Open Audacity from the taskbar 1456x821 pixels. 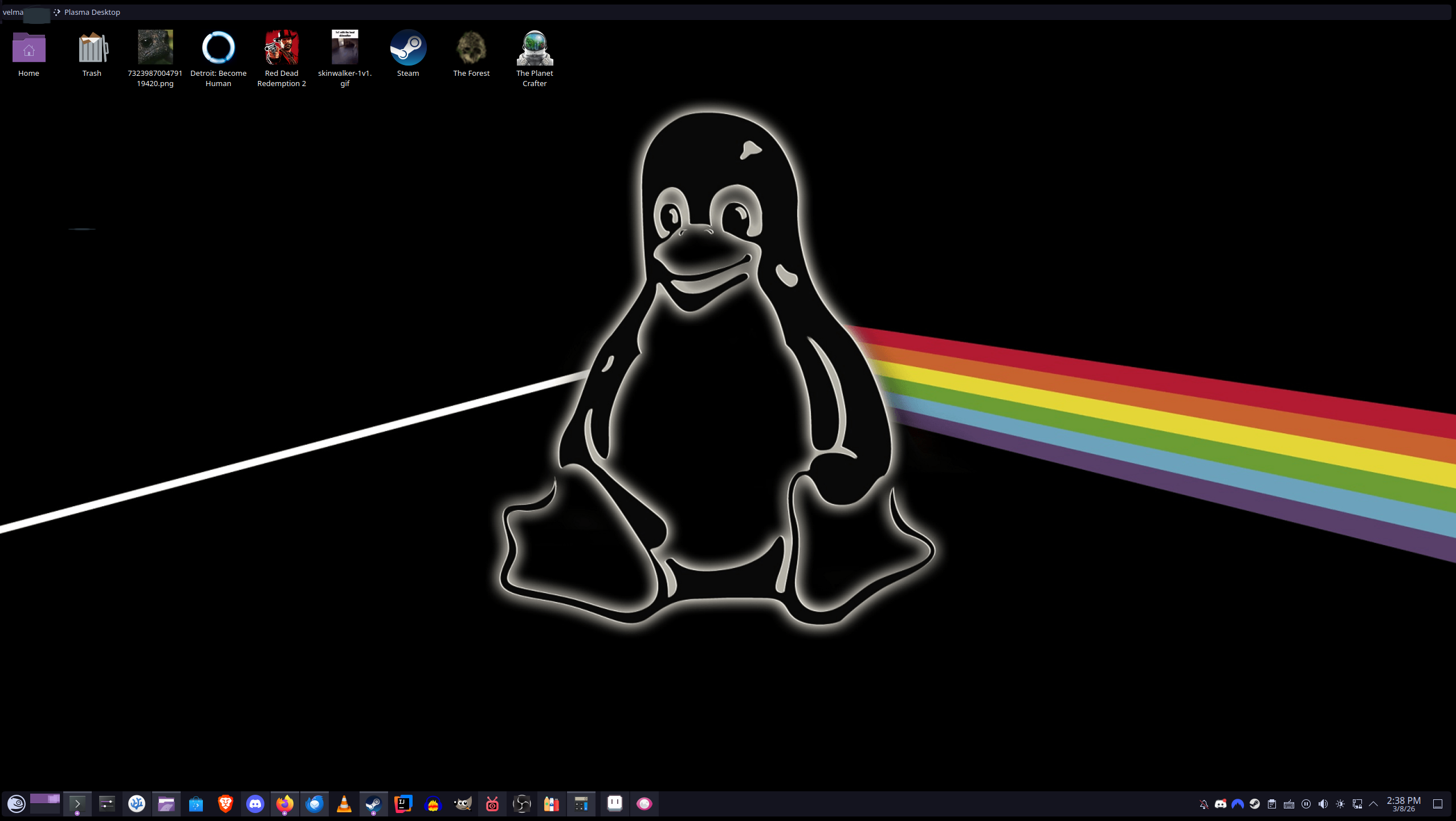[x=433, y=804]
